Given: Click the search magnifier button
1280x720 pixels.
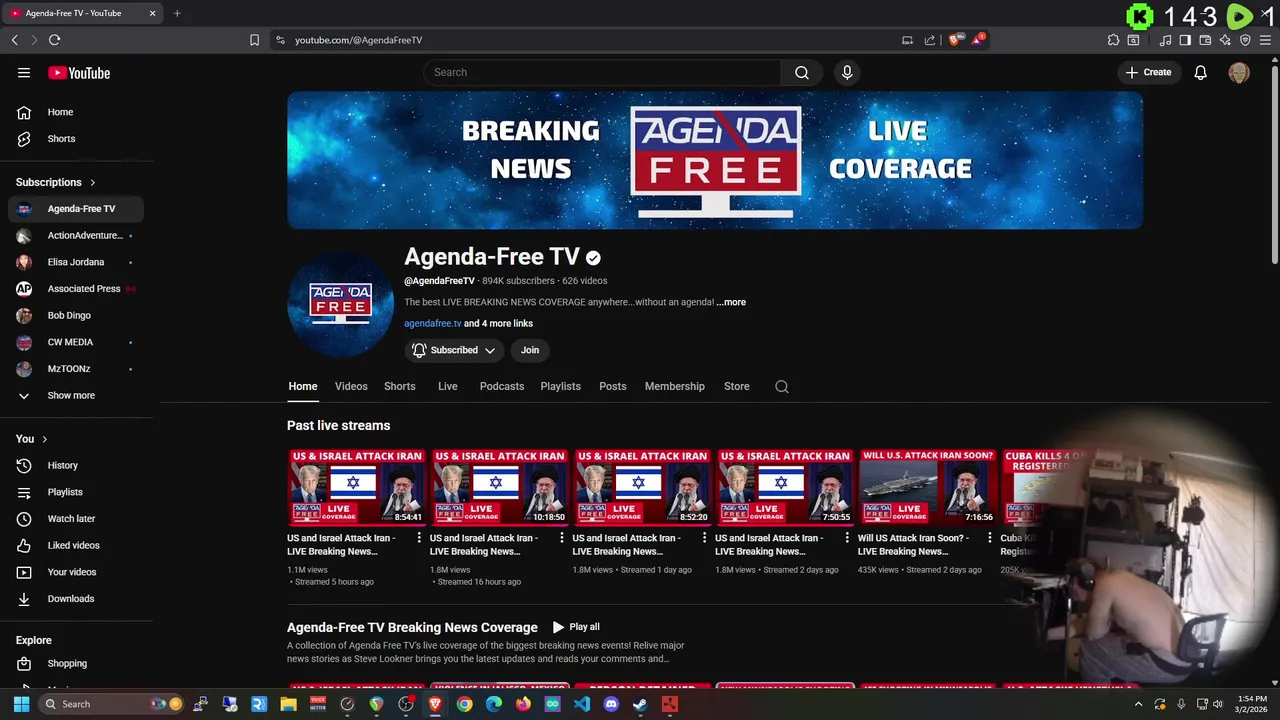Looking at the screenshot, I should (x=802, y=72).
